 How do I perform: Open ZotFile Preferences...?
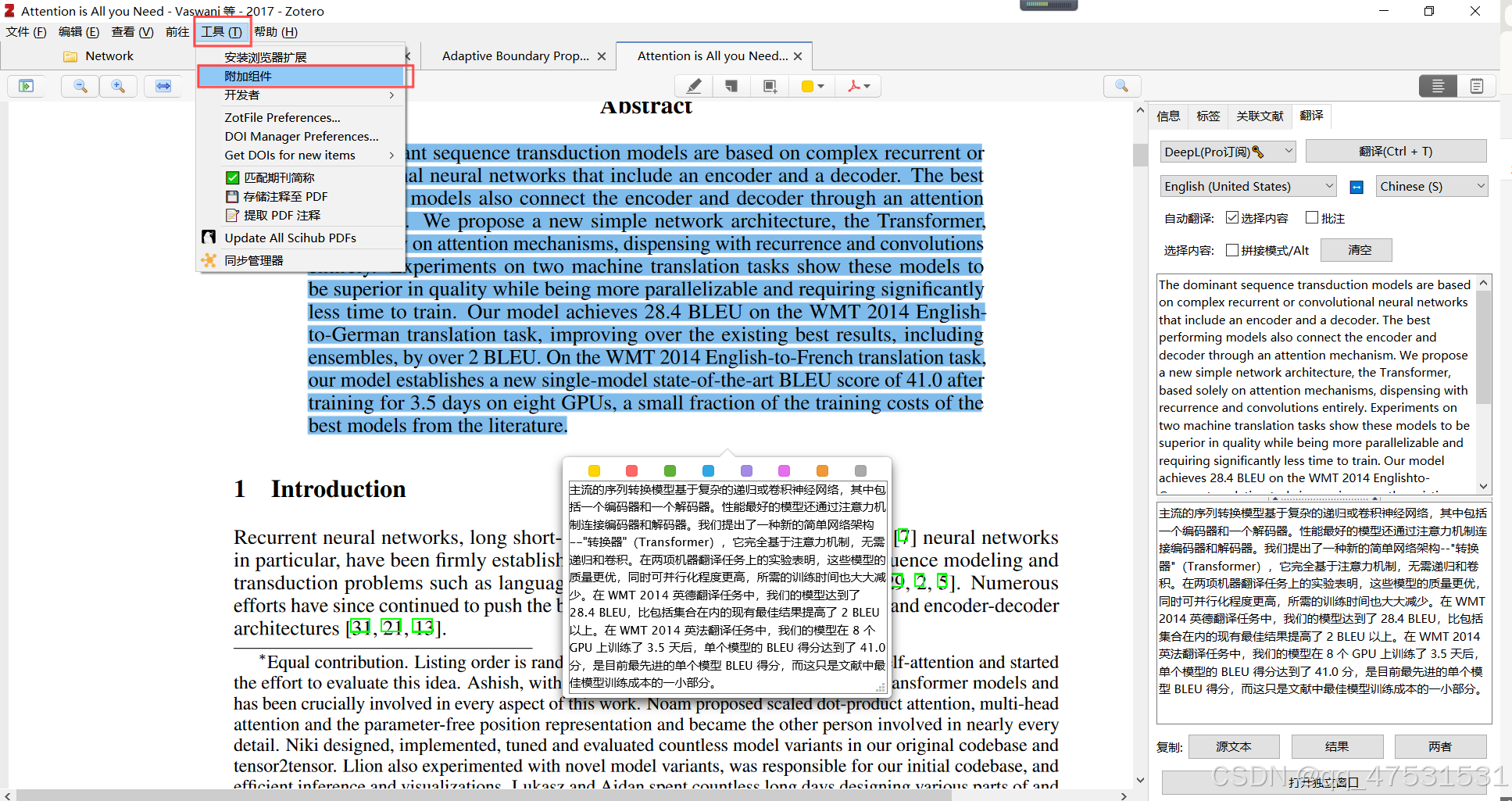tap(301, 118)
